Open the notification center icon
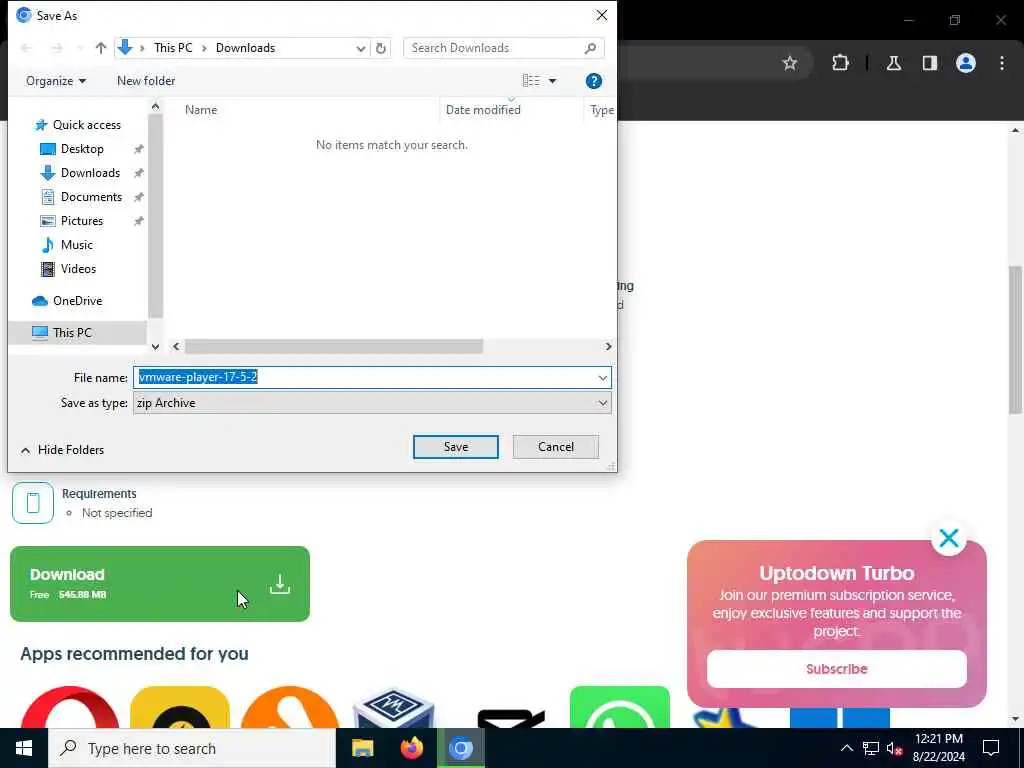Image resolution: width=1024 pixels, height=768 pixels. pos(991,748)
